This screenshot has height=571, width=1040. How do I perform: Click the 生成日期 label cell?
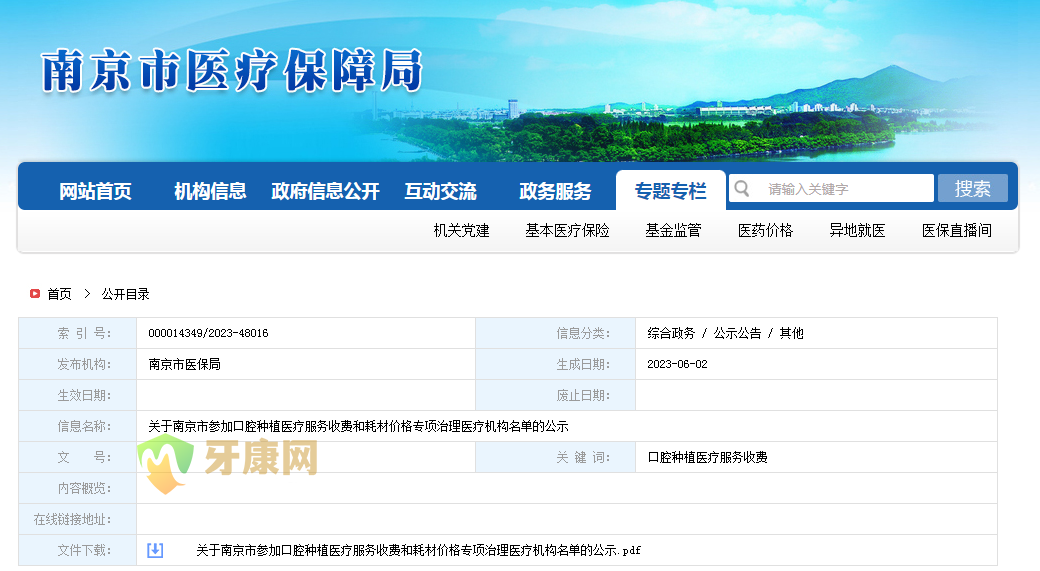556,364
